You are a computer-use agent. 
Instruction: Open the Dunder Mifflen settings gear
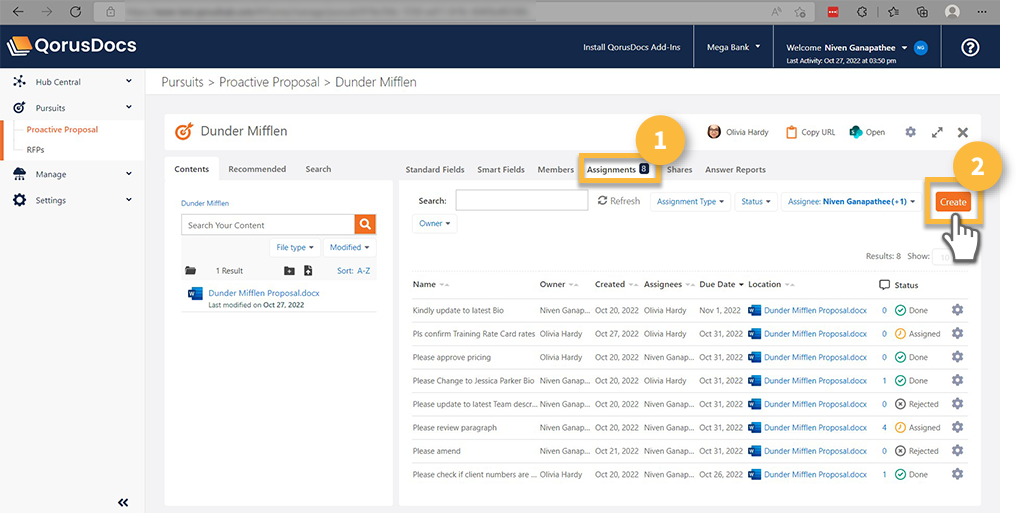(910, 132)
